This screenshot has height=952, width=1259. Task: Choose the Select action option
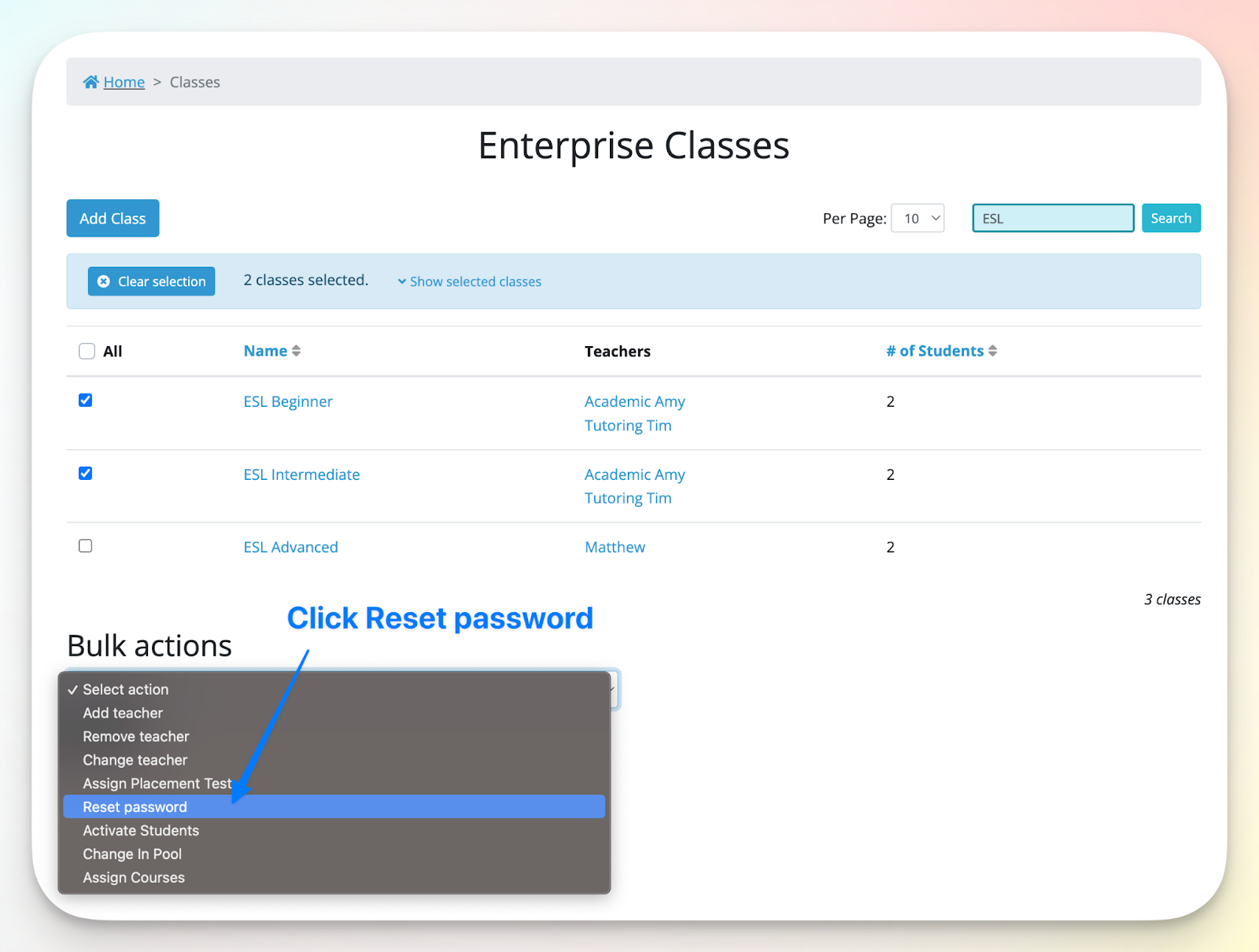334,689
